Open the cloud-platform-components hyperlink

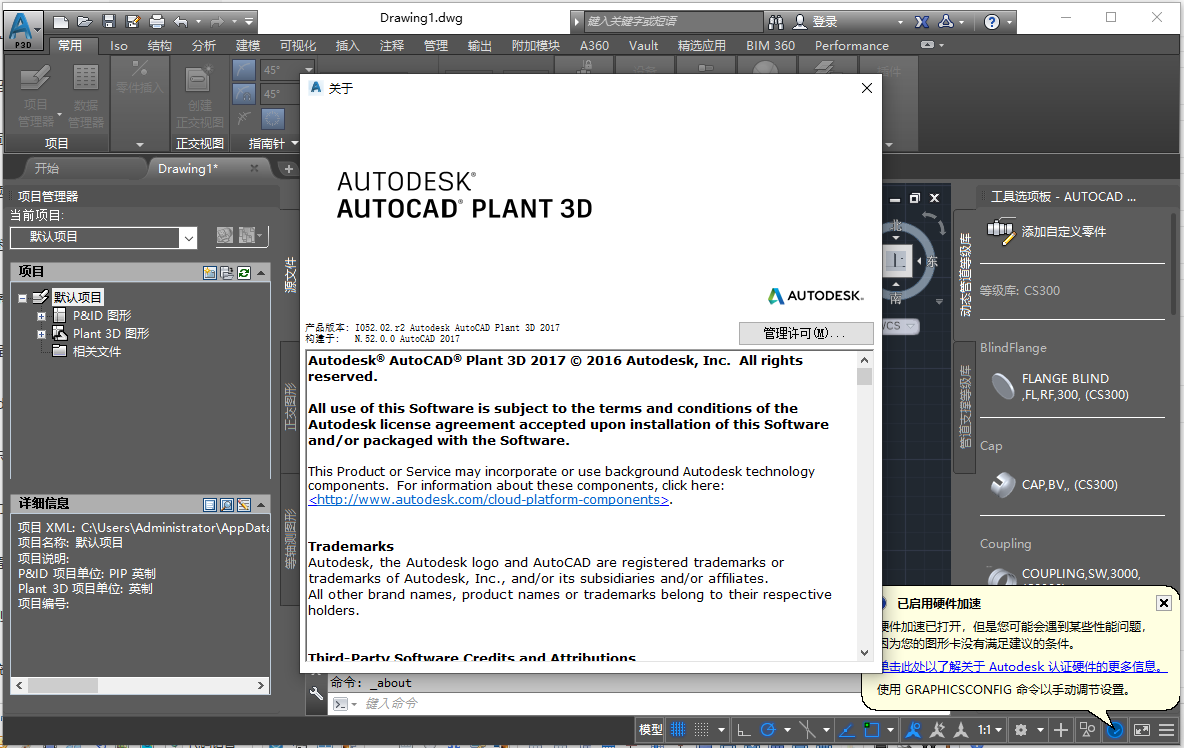(487, 498)
